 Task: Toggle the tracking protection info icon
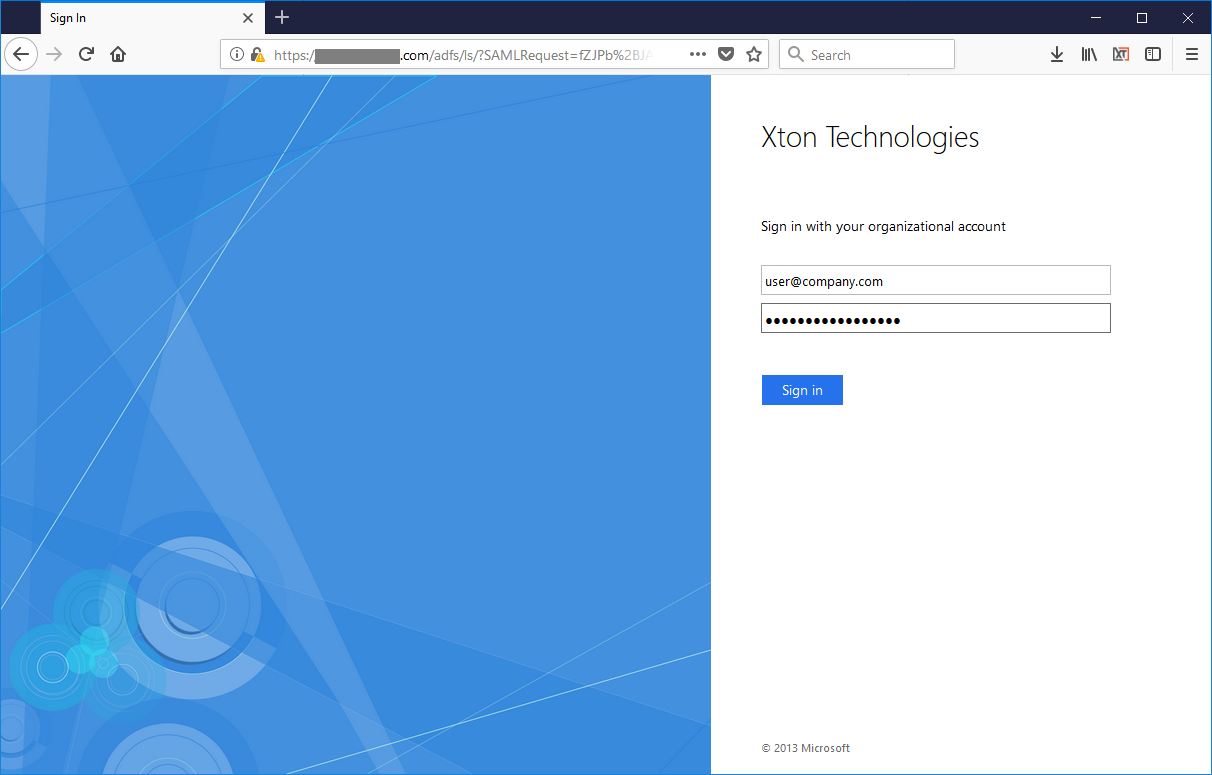237,54
